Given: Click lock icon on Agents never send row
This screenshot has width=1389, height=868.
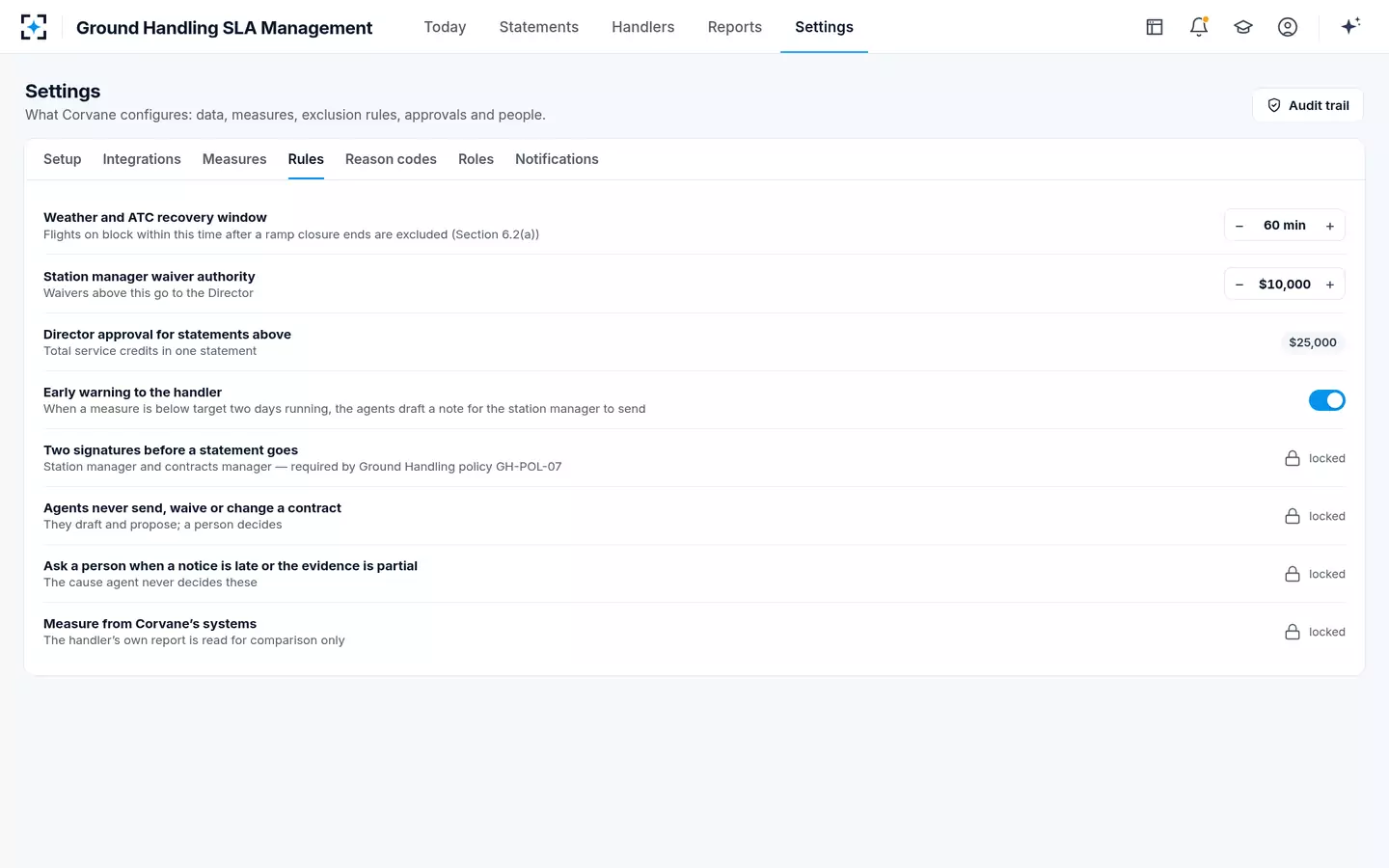Looking at the screenshot, I should 1293,516.
